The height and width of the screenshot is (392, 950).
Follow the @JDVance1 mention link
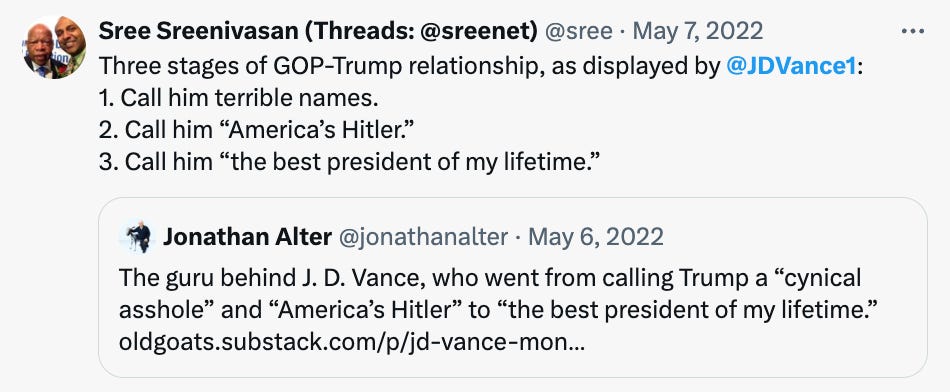pyautogui.click(x=791, y=65)
